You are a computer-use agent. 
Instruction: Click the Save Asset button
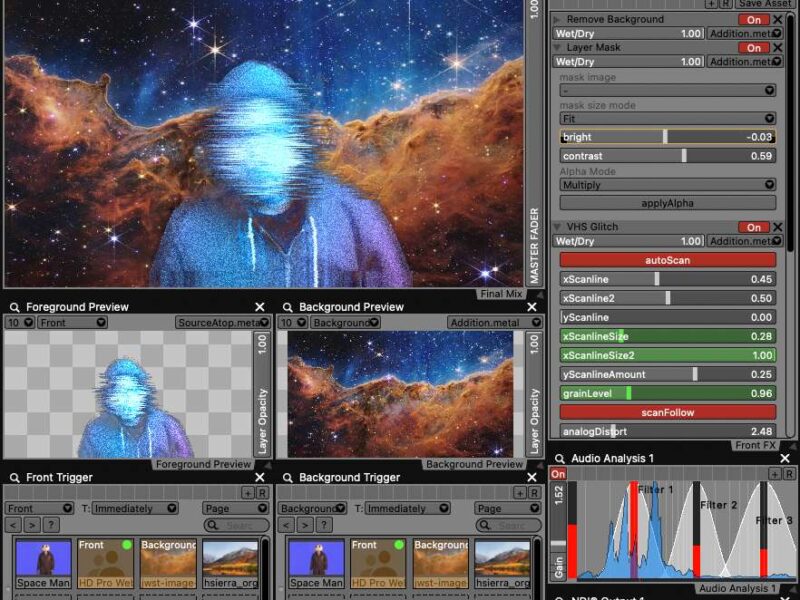[x=764, y=4]
